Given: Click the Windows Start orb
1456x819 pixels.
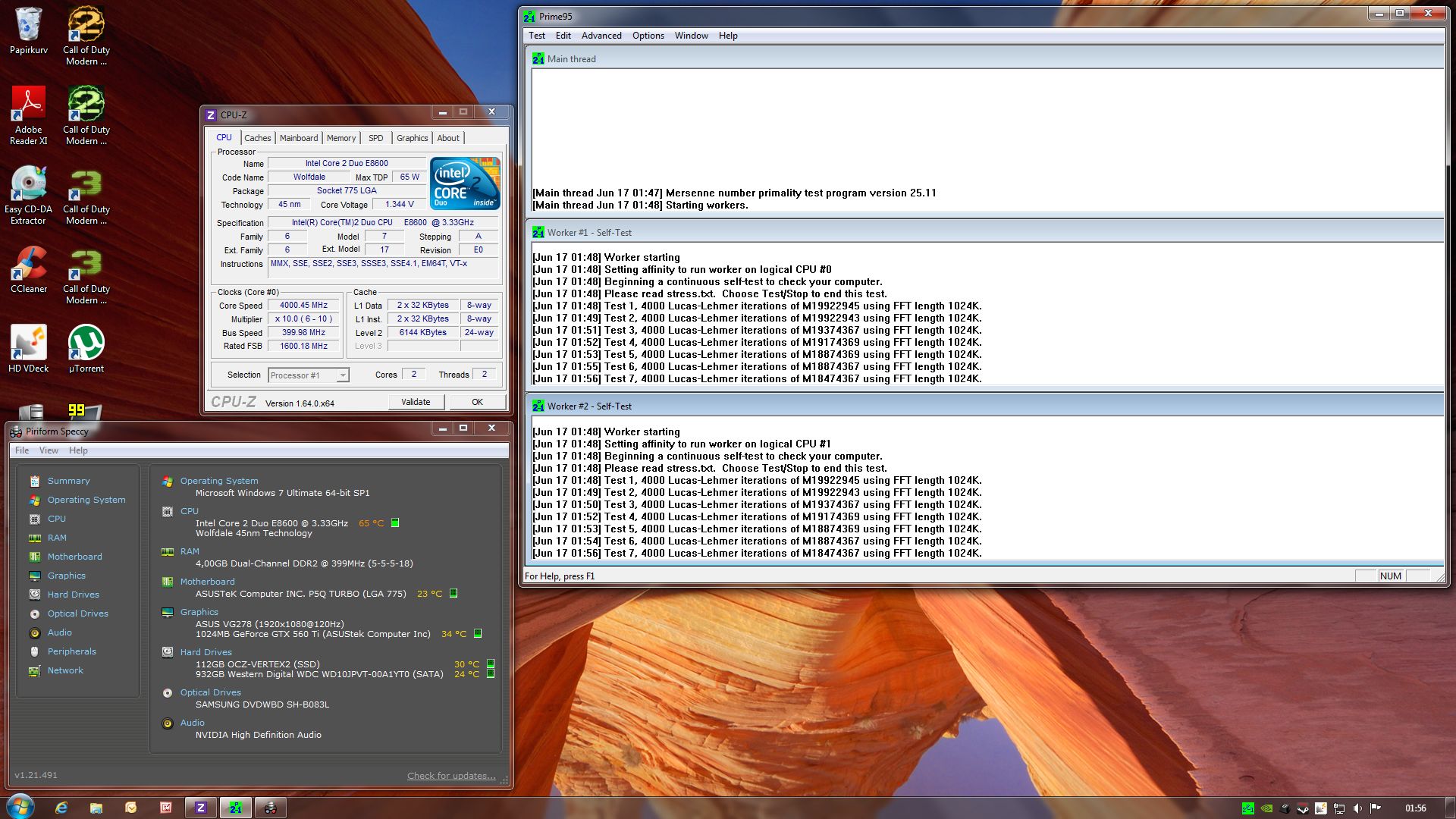Looking at the screenshot, I should point(20,807).
